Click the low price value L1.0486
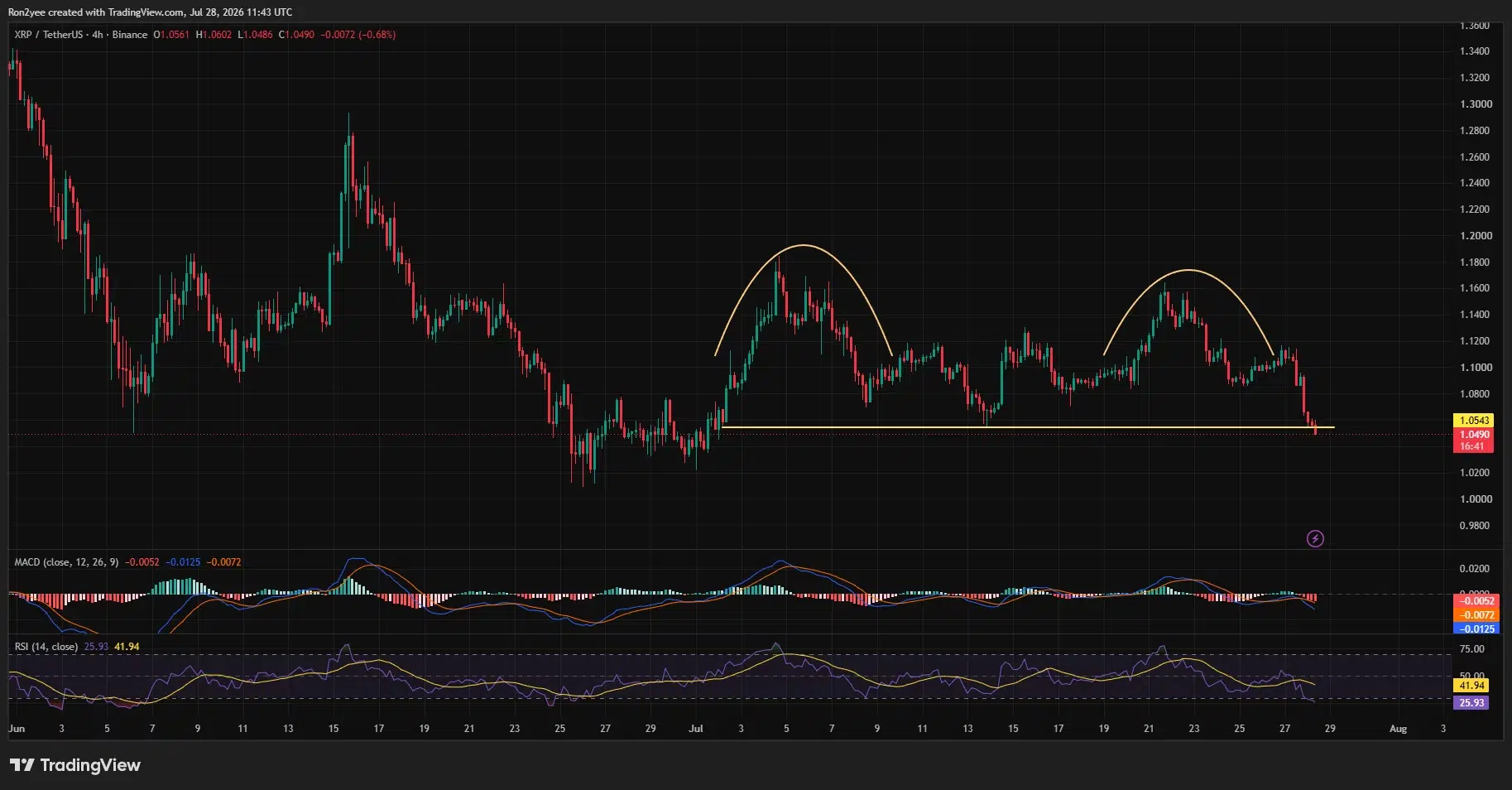The height and width of the screenshot is (790, 1512). 255,35
